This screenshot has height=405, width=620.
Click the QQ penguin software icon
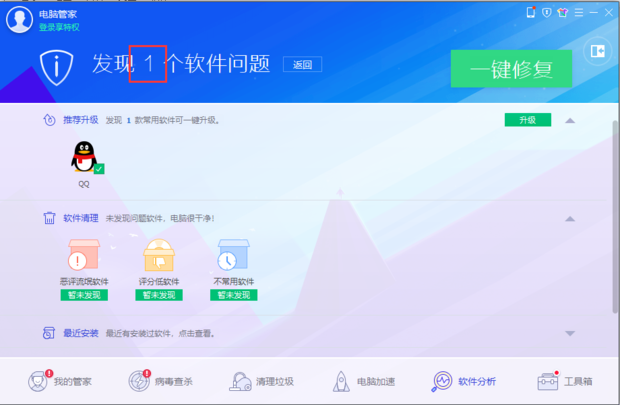(84, 156)
